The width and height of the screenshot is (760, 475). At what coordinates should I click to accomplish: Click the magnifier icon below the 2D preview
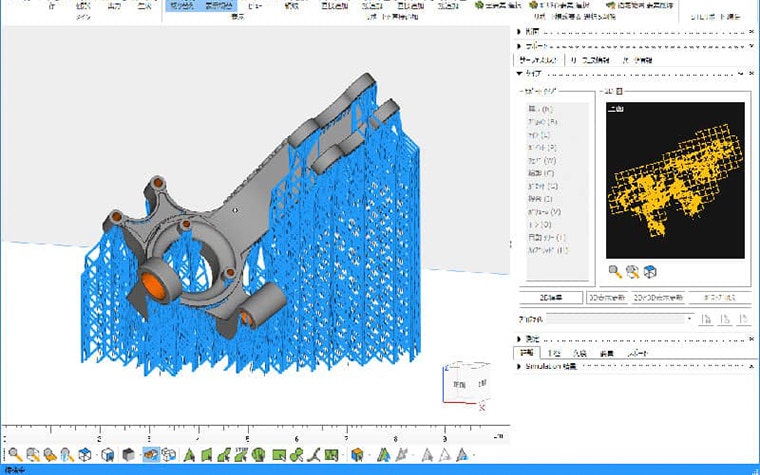point(614,271)
